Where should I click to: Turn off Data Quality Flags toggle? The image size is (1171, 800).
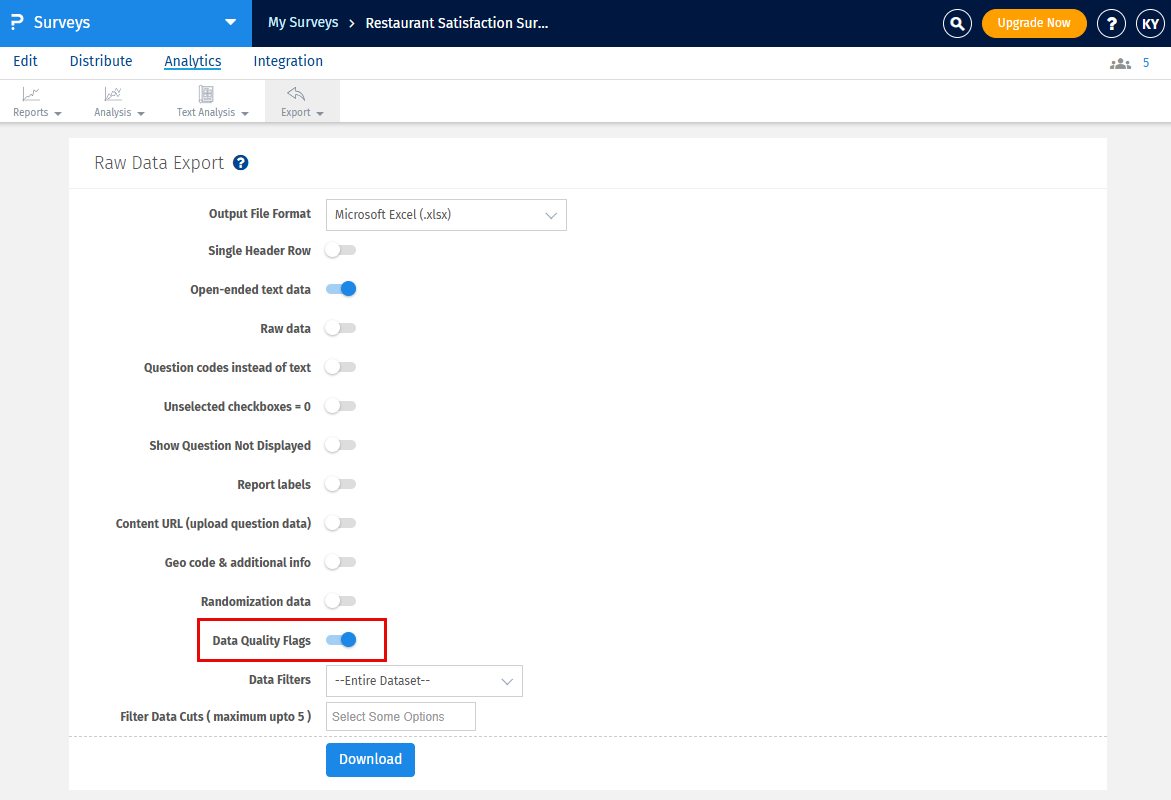[341, 641]
